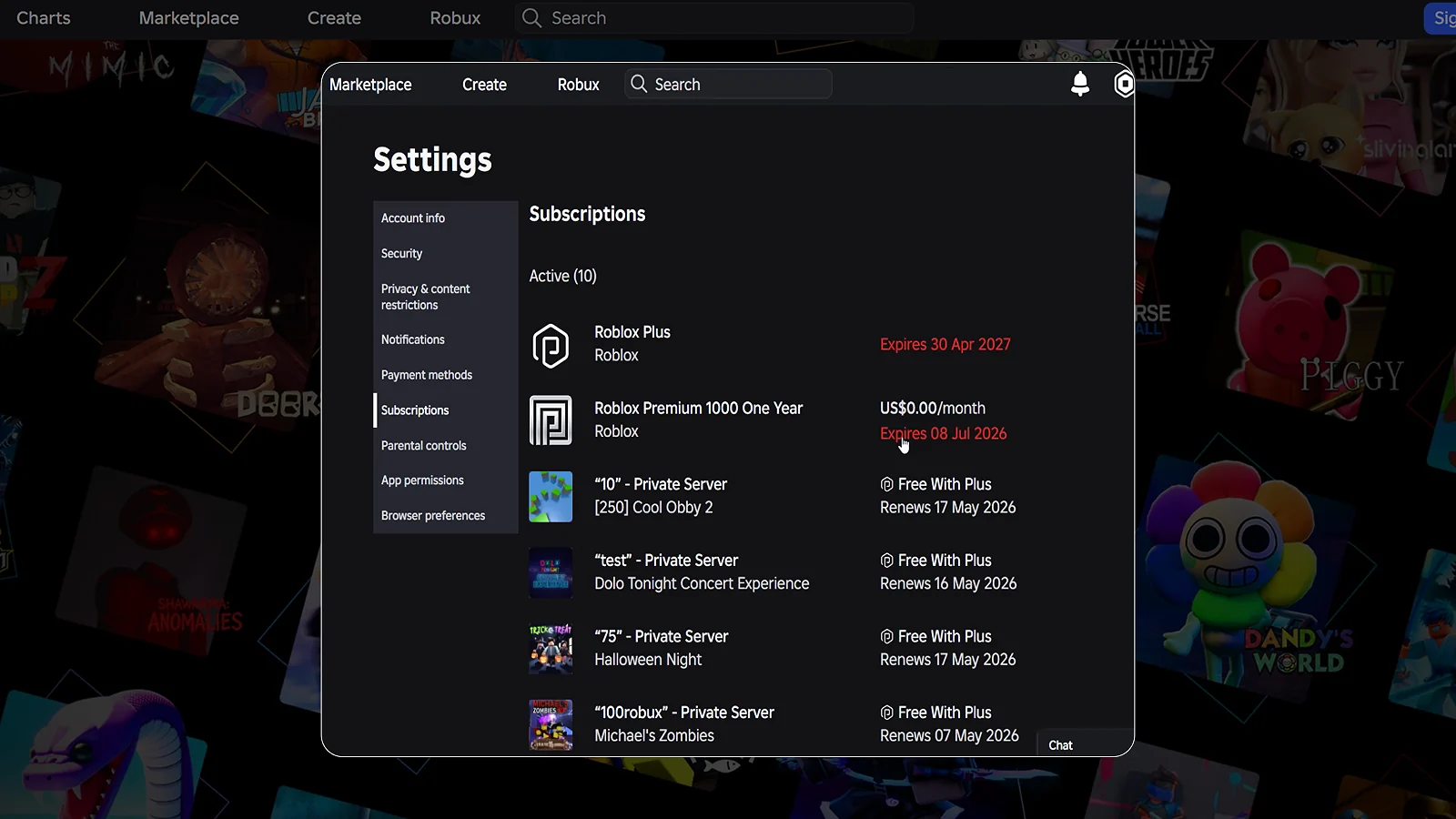
Task: Click Robux in background top bar
Action: pos(455,18)
